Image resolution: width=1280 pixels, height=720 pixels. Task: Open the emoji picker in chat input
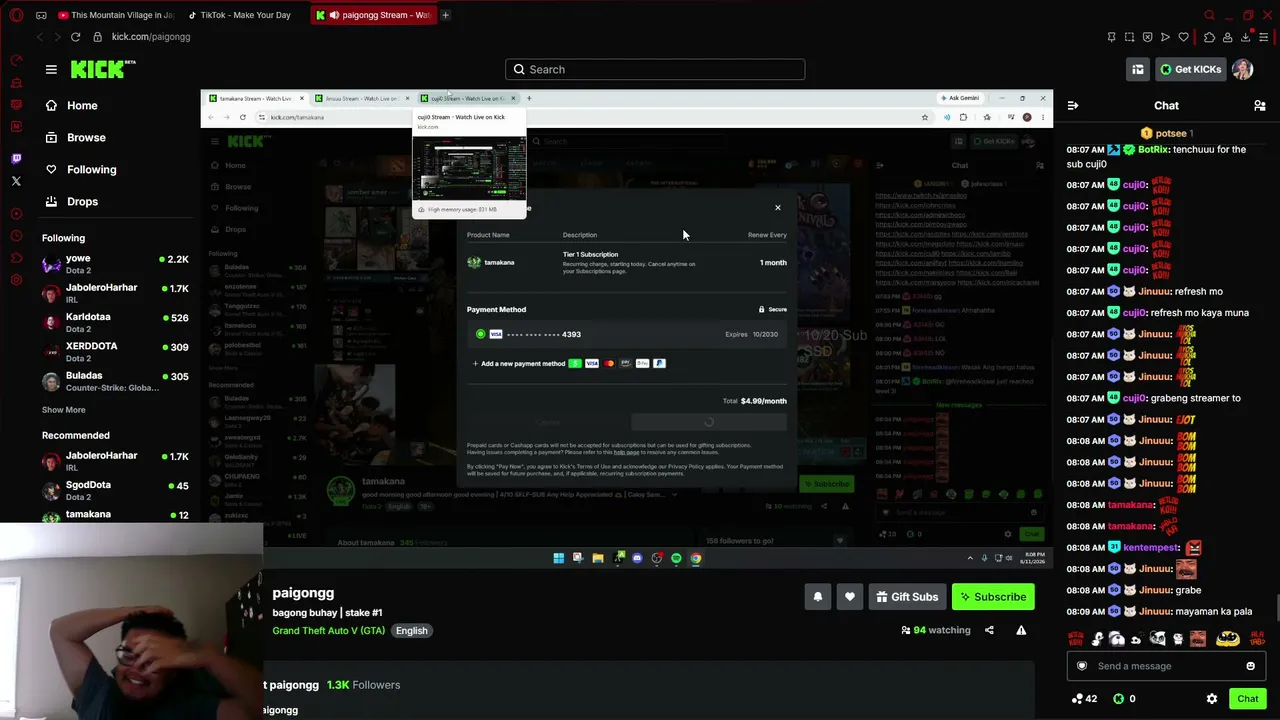click(x=1250, y=666)
